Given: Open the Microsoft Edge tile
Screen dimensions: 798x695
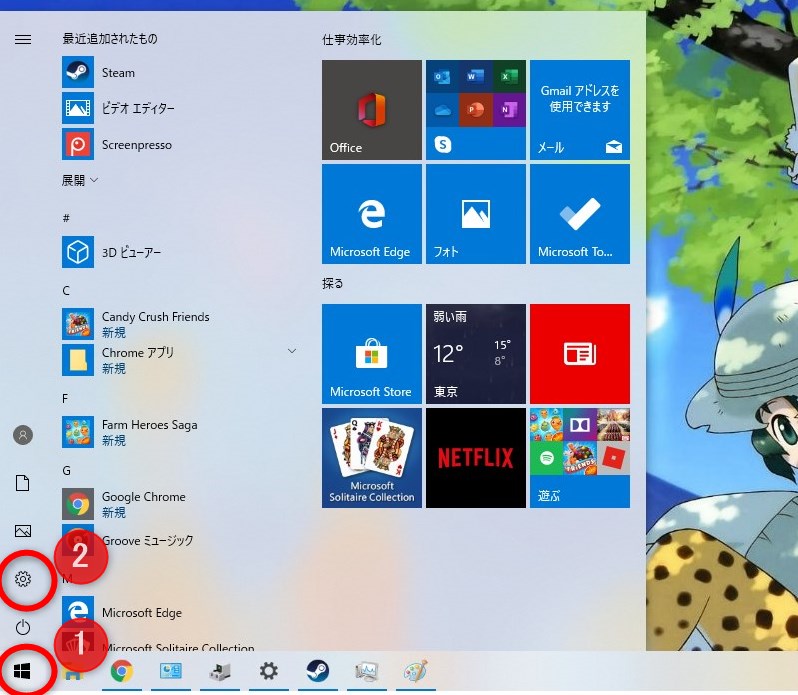Looking at the screenshot, I should point(372,214).
